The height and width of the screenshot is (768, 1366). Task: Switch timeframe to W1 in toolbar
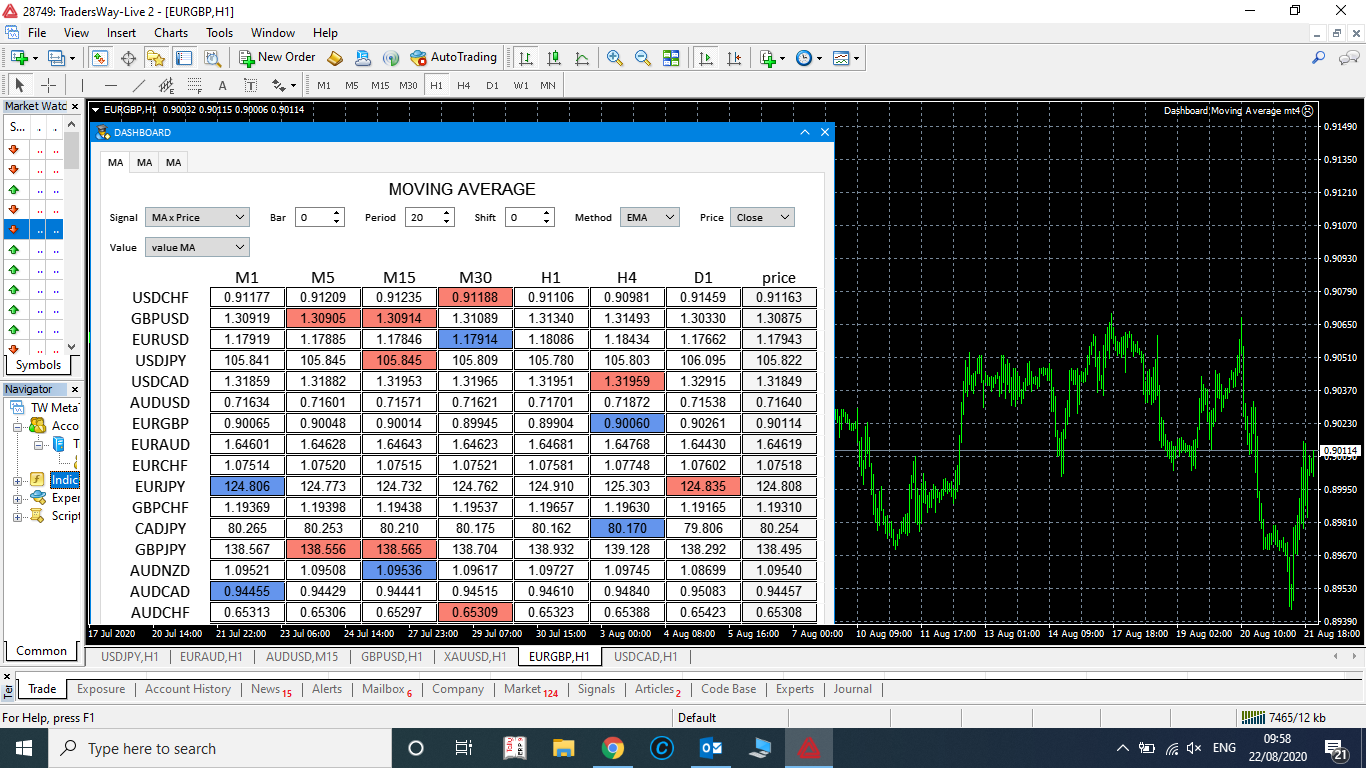click(521, 86)
